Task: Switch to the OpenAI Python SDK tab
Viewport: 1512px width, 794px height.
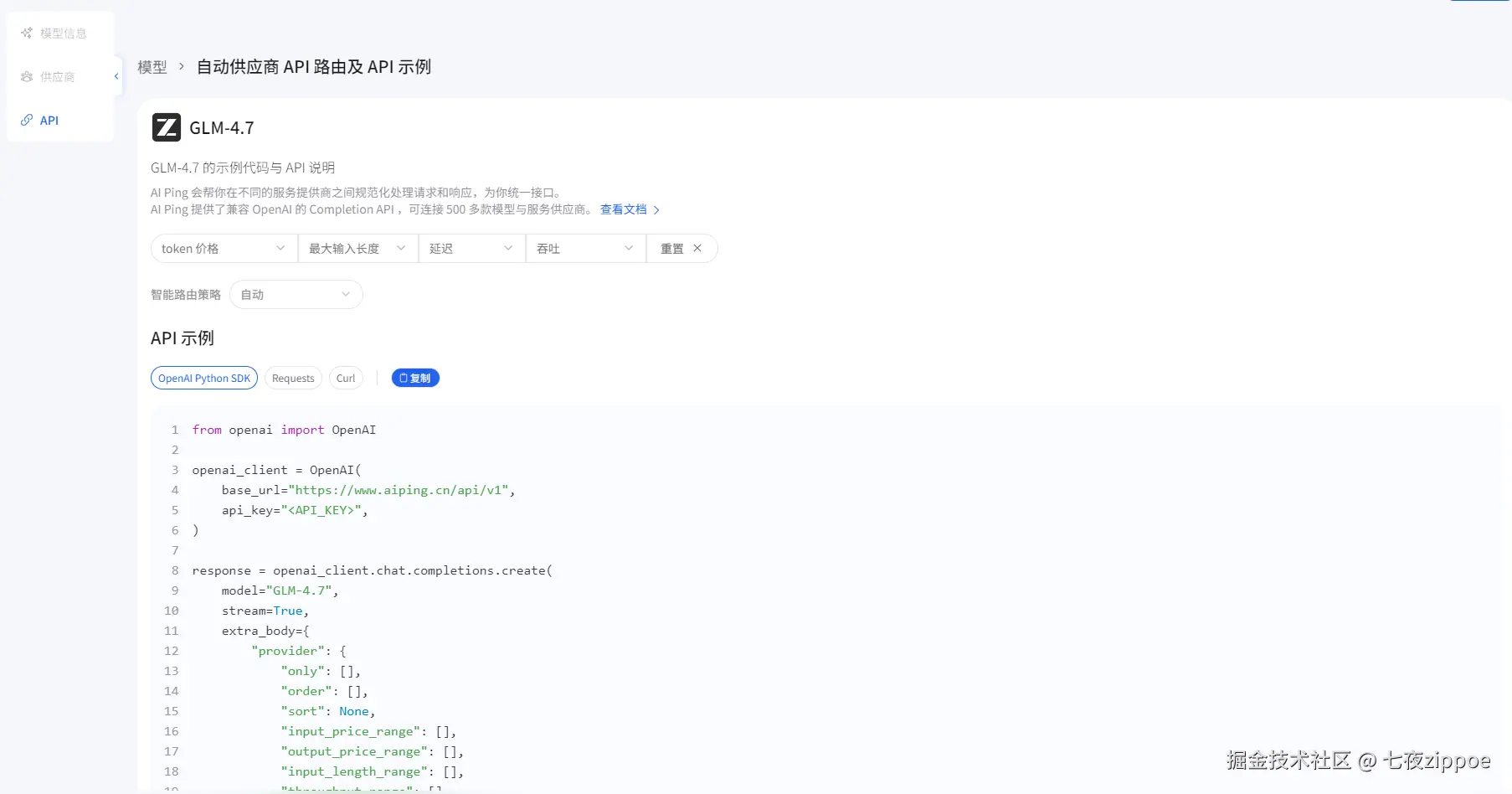Action: [204, 379]
